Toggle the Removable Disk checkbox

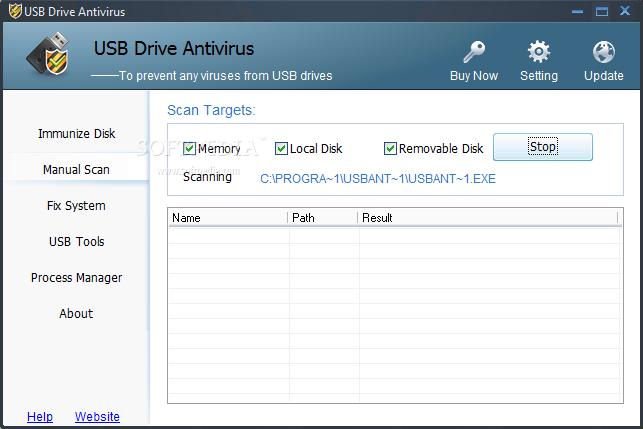390,148
